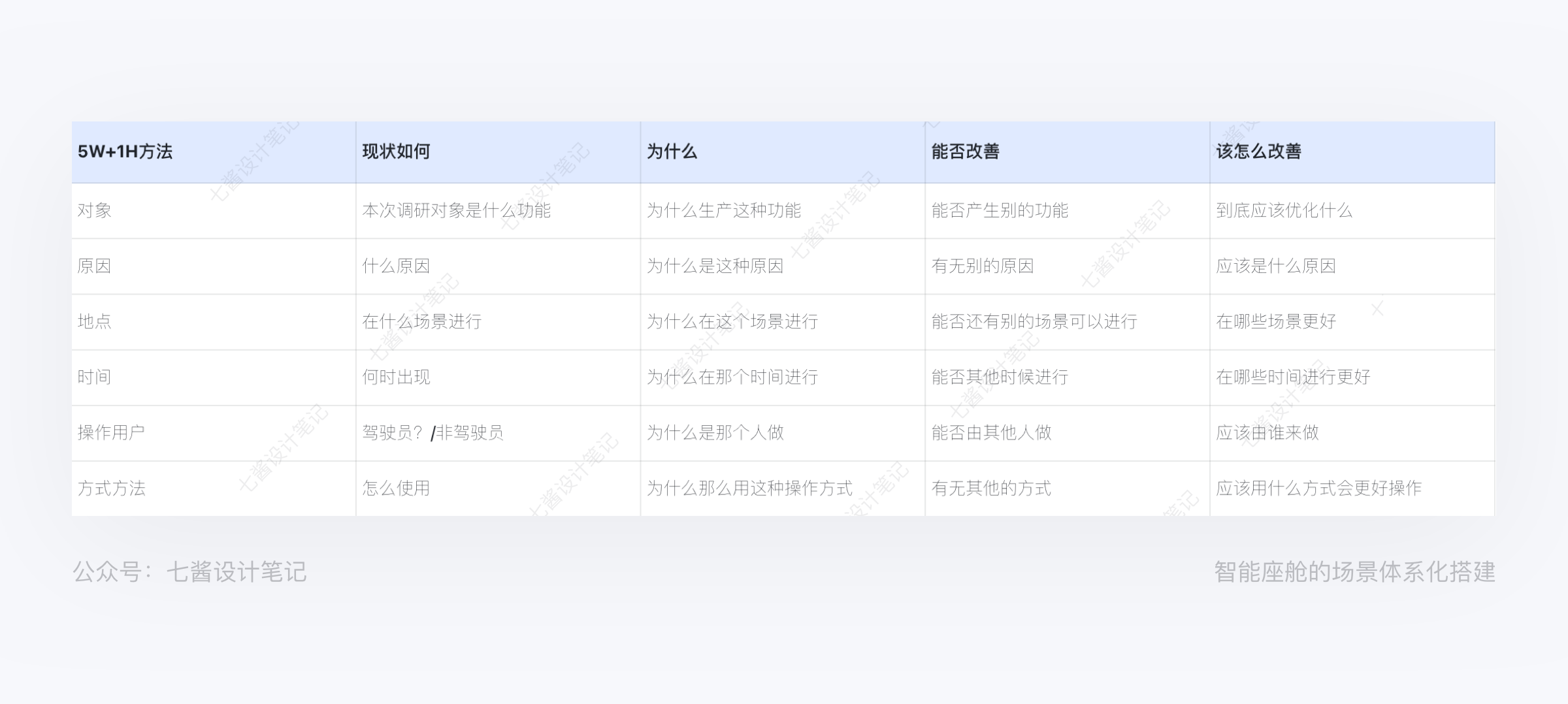Click the cell "何时出现"
The image size is (1568, 704).
(x=498, y=377)
